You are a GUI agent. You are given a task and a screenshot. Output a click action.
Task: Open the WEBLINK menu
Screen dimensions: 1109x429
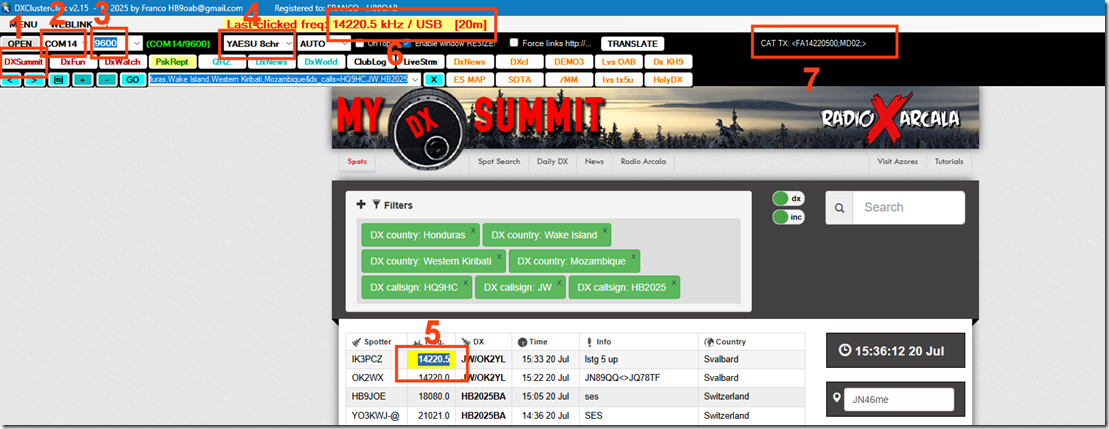tap(73, 24)
